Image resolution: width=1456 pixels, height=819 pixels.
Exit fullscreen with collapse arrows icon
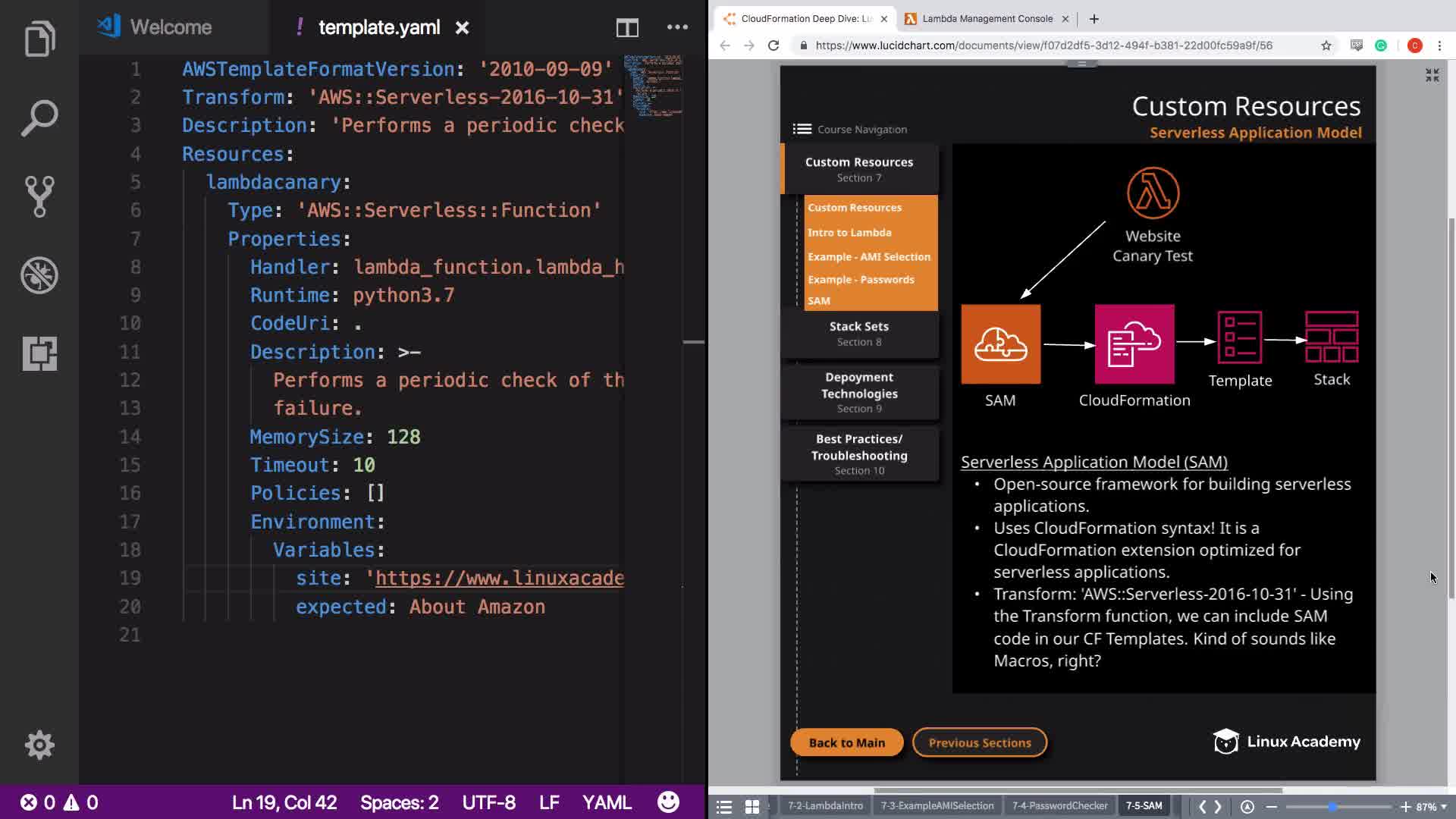click(1432, 75)
